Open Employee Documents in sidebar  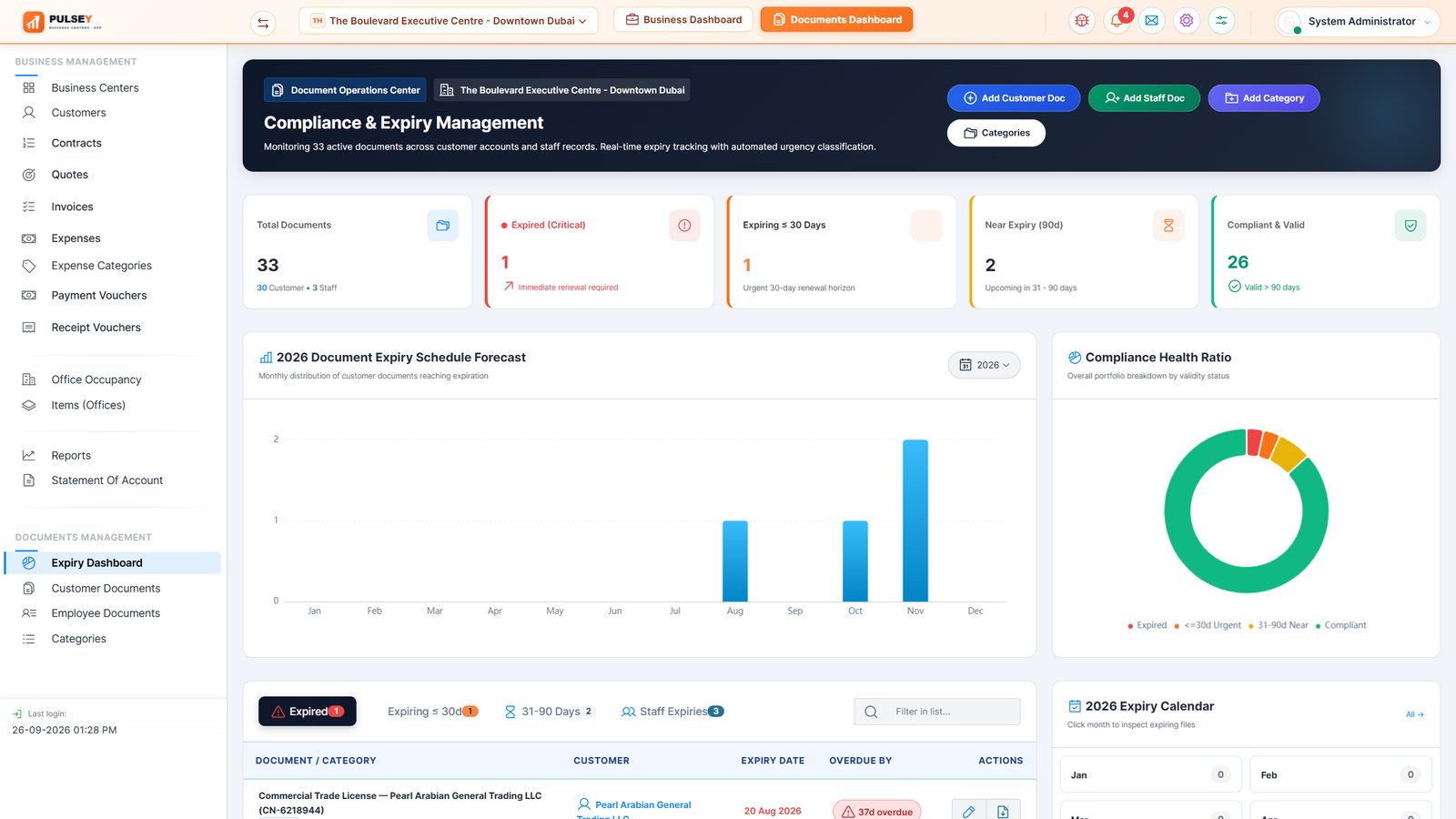[106, 613]
